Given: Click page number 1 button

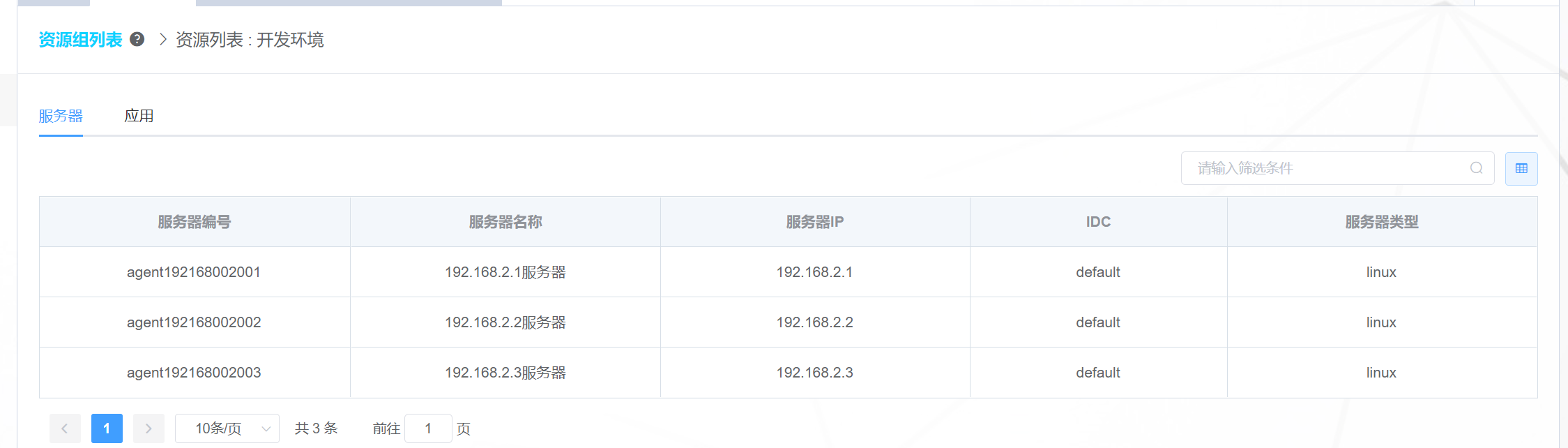Looking at the screenshot, I should (x=107, y=428).
